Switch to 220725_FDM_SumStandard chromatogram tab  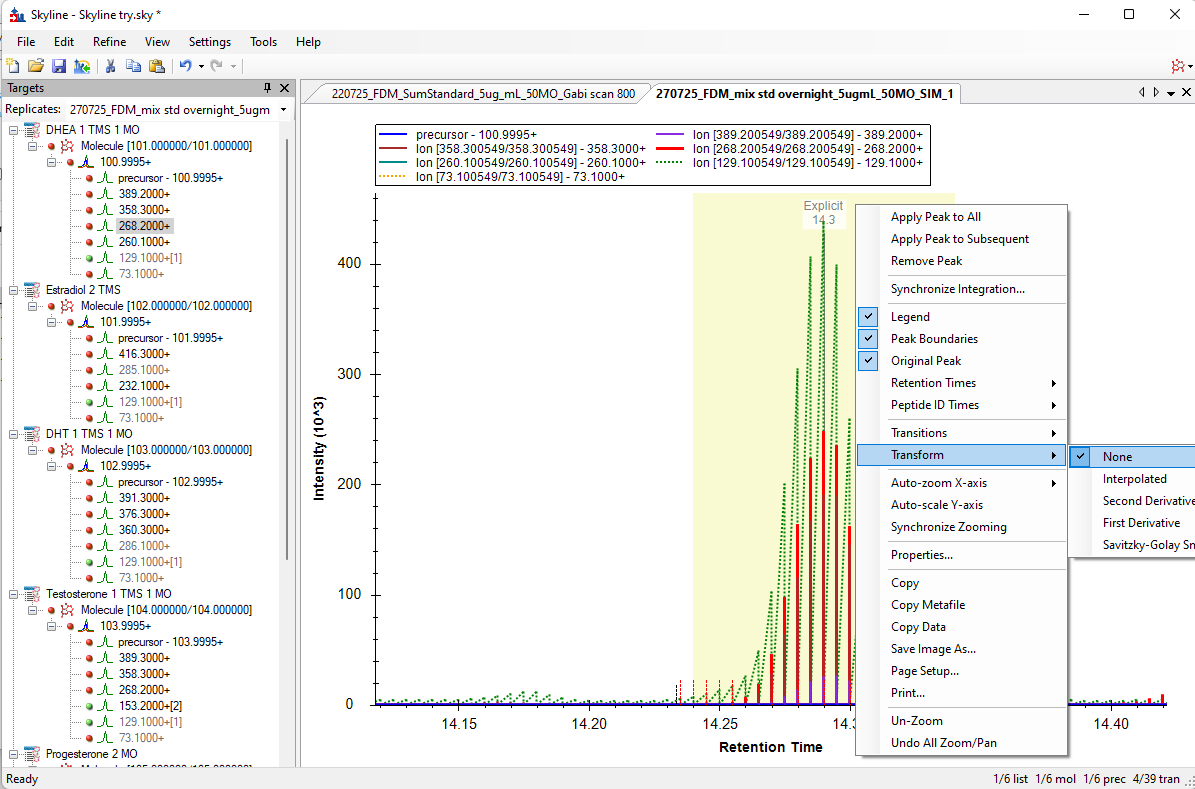482,94
